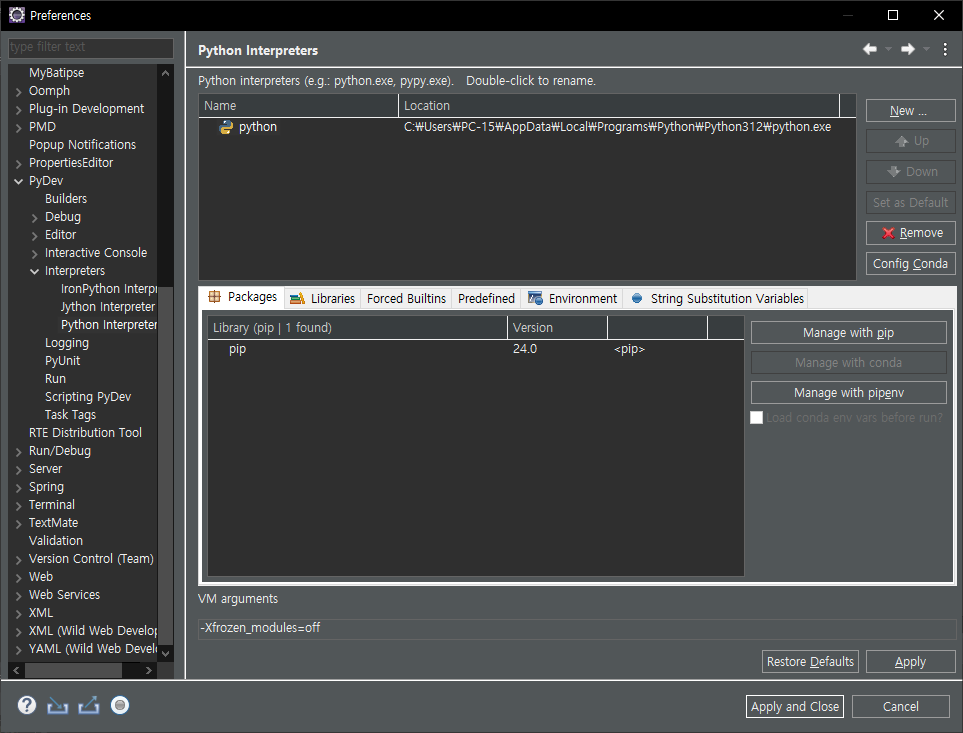
Task: Click the Import preferences icon
Action: click(x=58, y=705)
